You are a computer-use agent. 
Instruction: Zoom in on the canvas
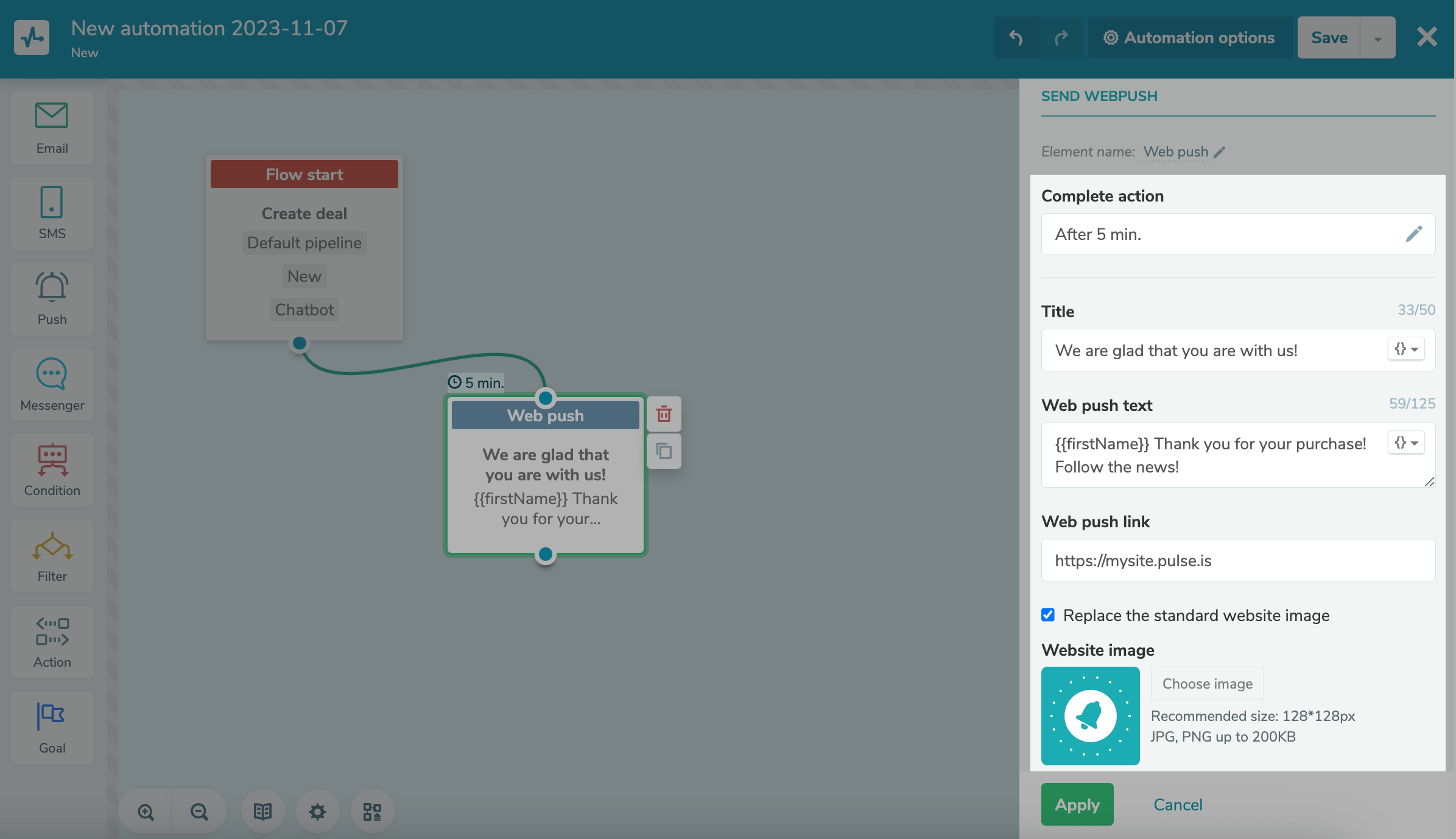point(146,812)
